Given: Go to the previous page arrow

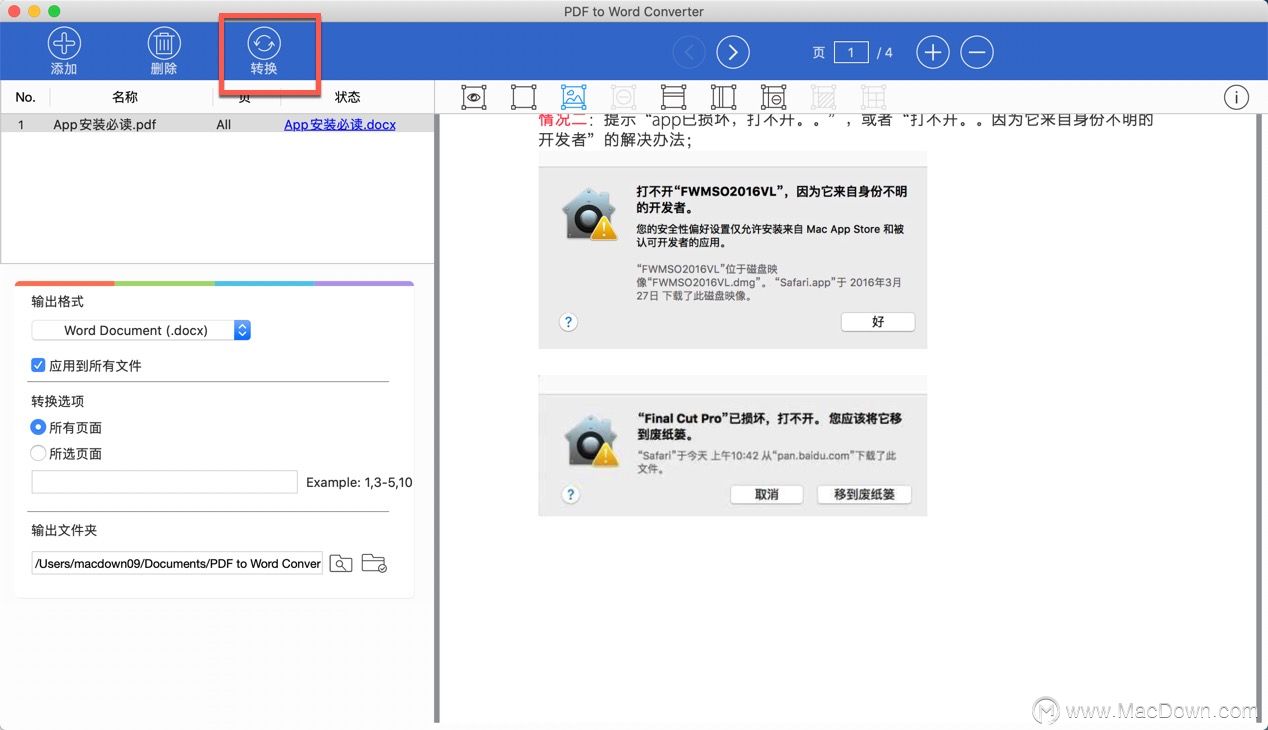Looking at the screenshot, I should (x=689, y=52).
